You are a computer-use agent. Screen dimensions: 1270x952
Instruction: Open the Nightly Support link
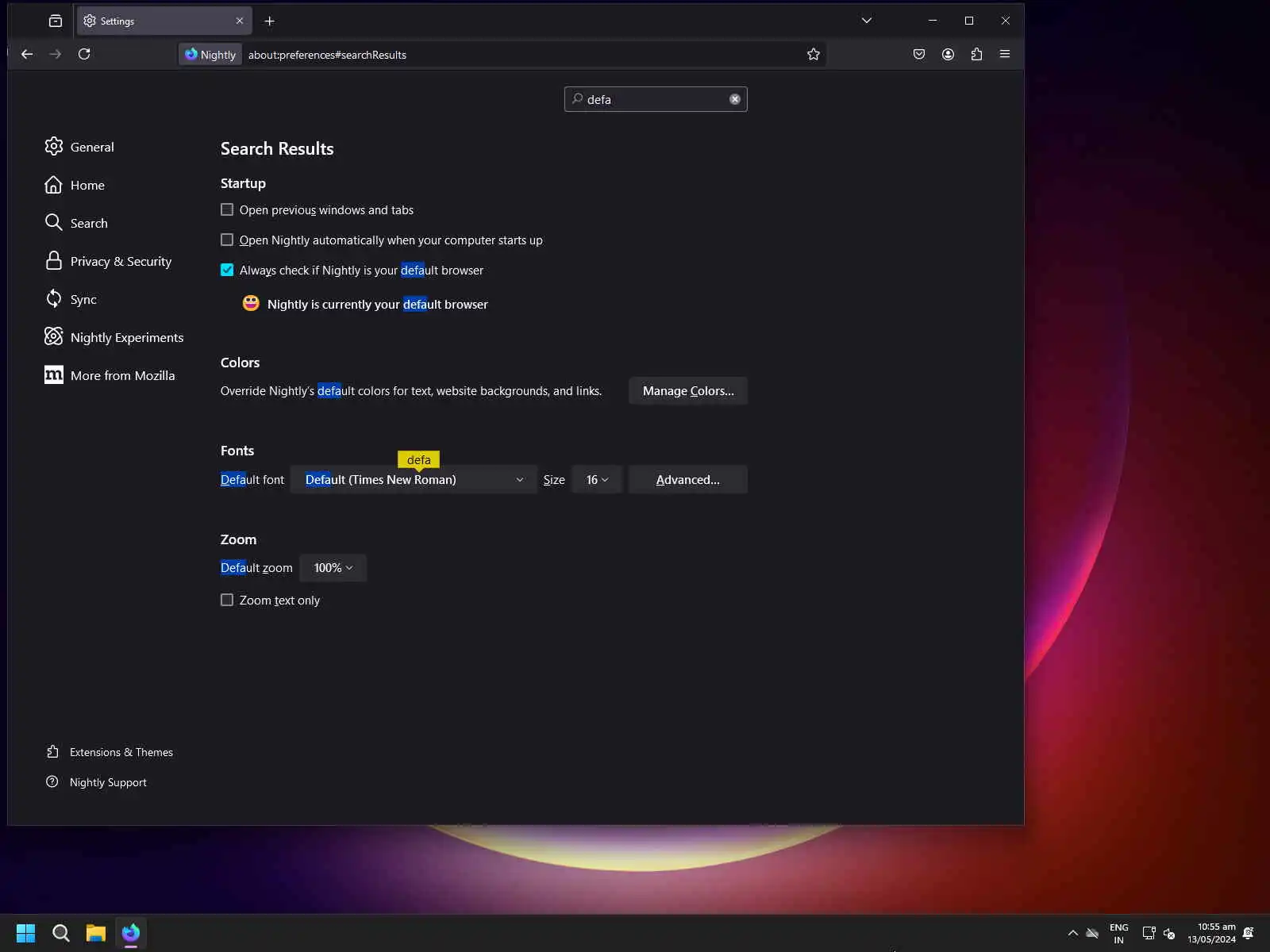point(96,782)
